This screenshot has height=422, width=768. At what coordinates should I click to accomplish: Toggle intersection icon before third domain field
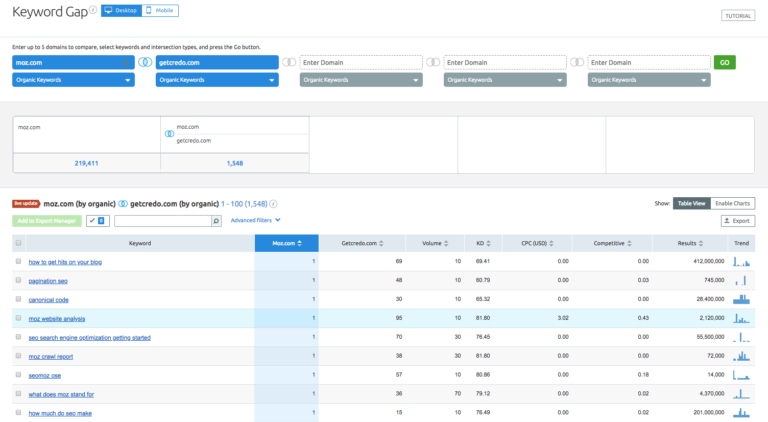pos(289,62)
